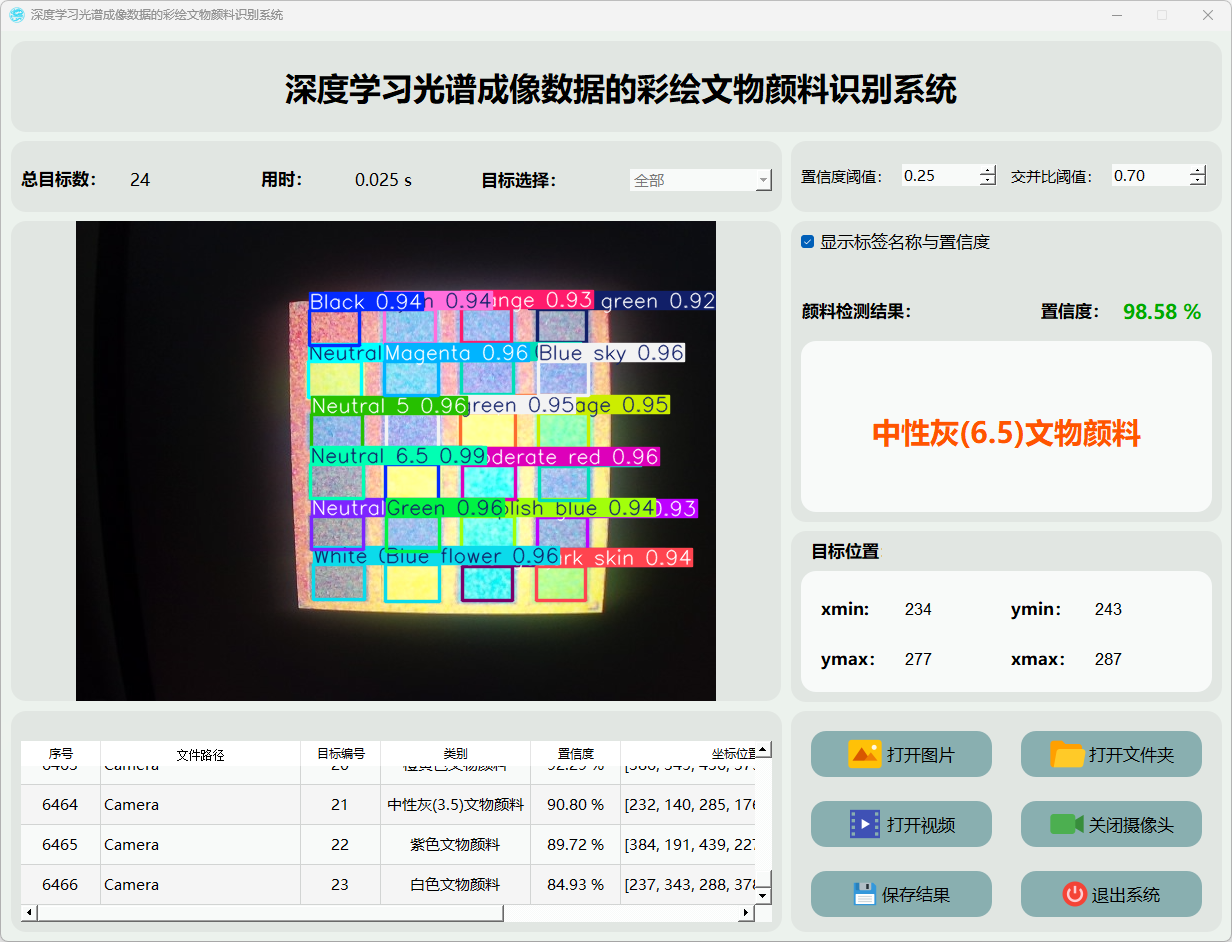This screenshot has height=942, width=1232.
Task: Select the 紫色文物颜料 row in results table
Action: (455, 844)
